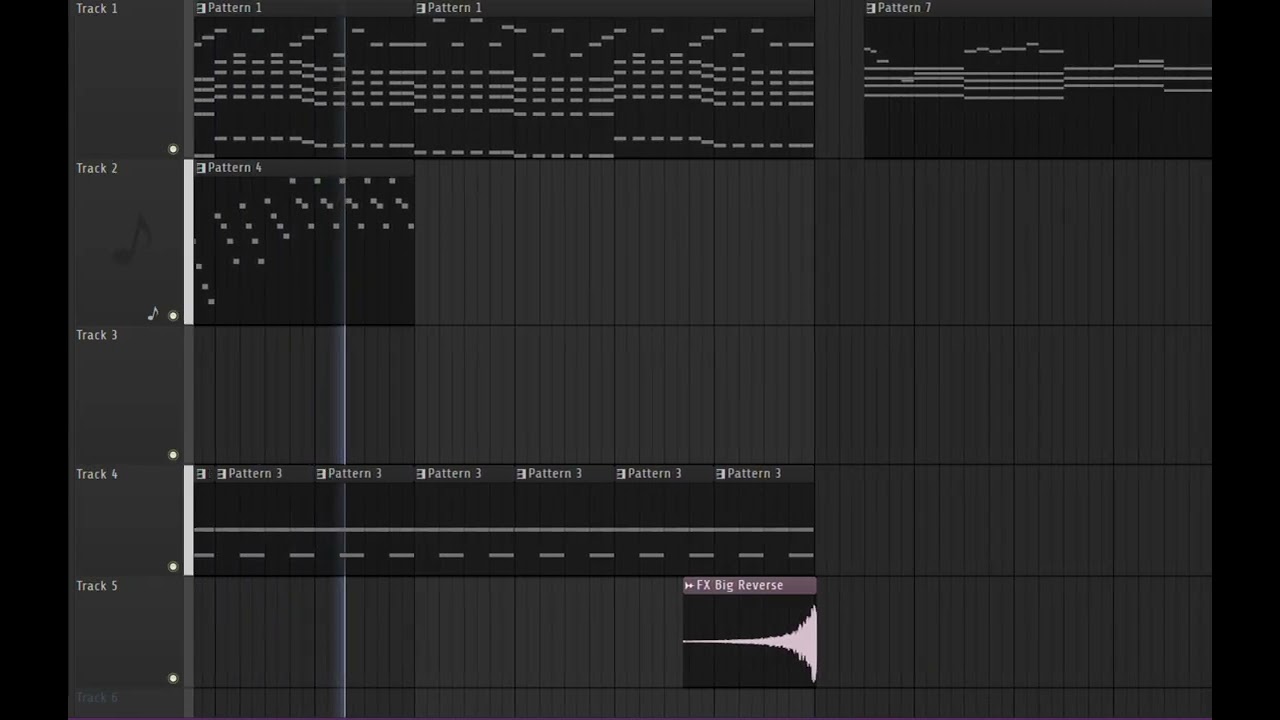Select the FX Big Reverse clip title
Viewport: 1280px width, 720px height.
[740, 585]
